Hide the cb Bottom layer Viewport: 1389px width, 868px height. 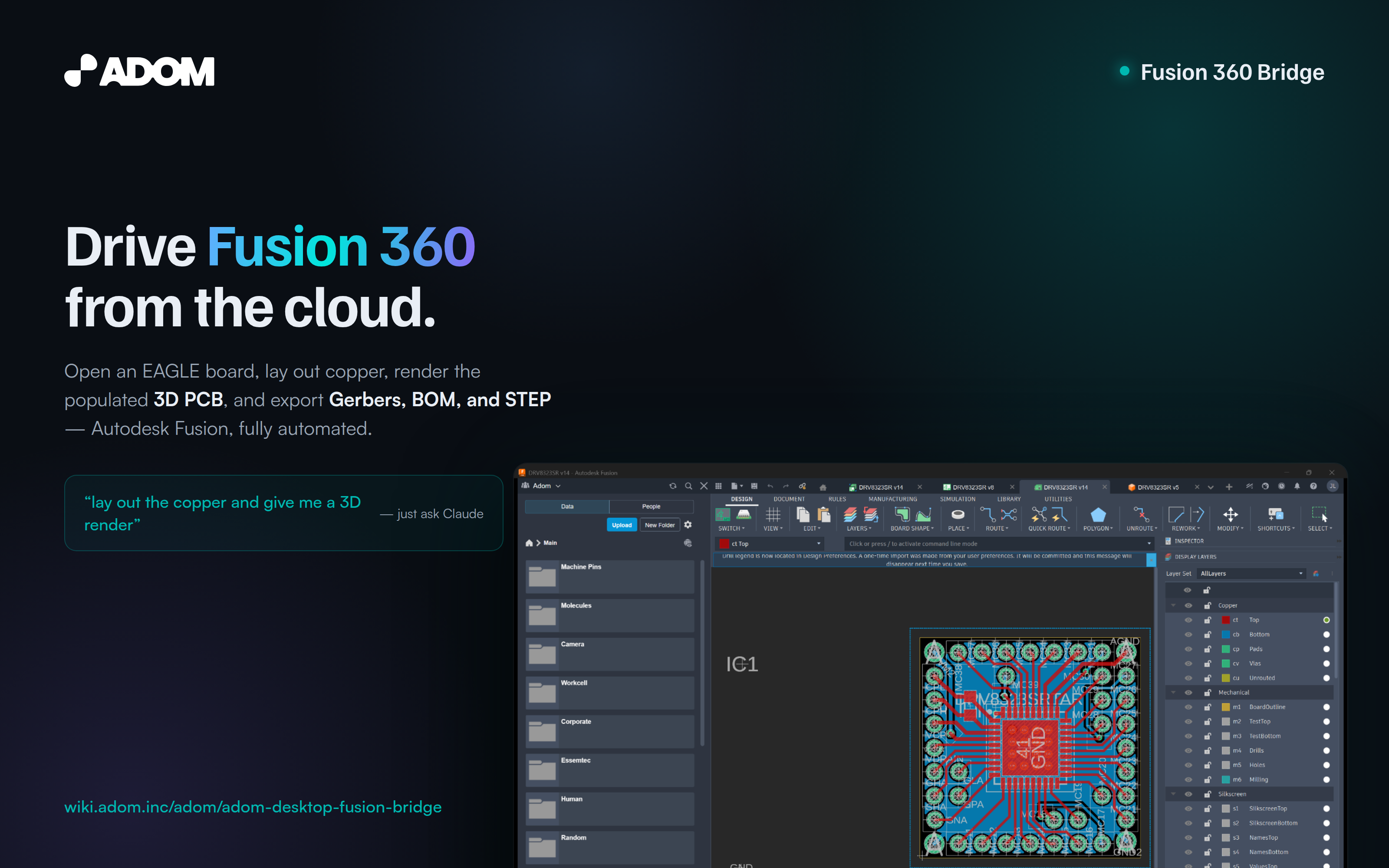(x=1188, y=635)
